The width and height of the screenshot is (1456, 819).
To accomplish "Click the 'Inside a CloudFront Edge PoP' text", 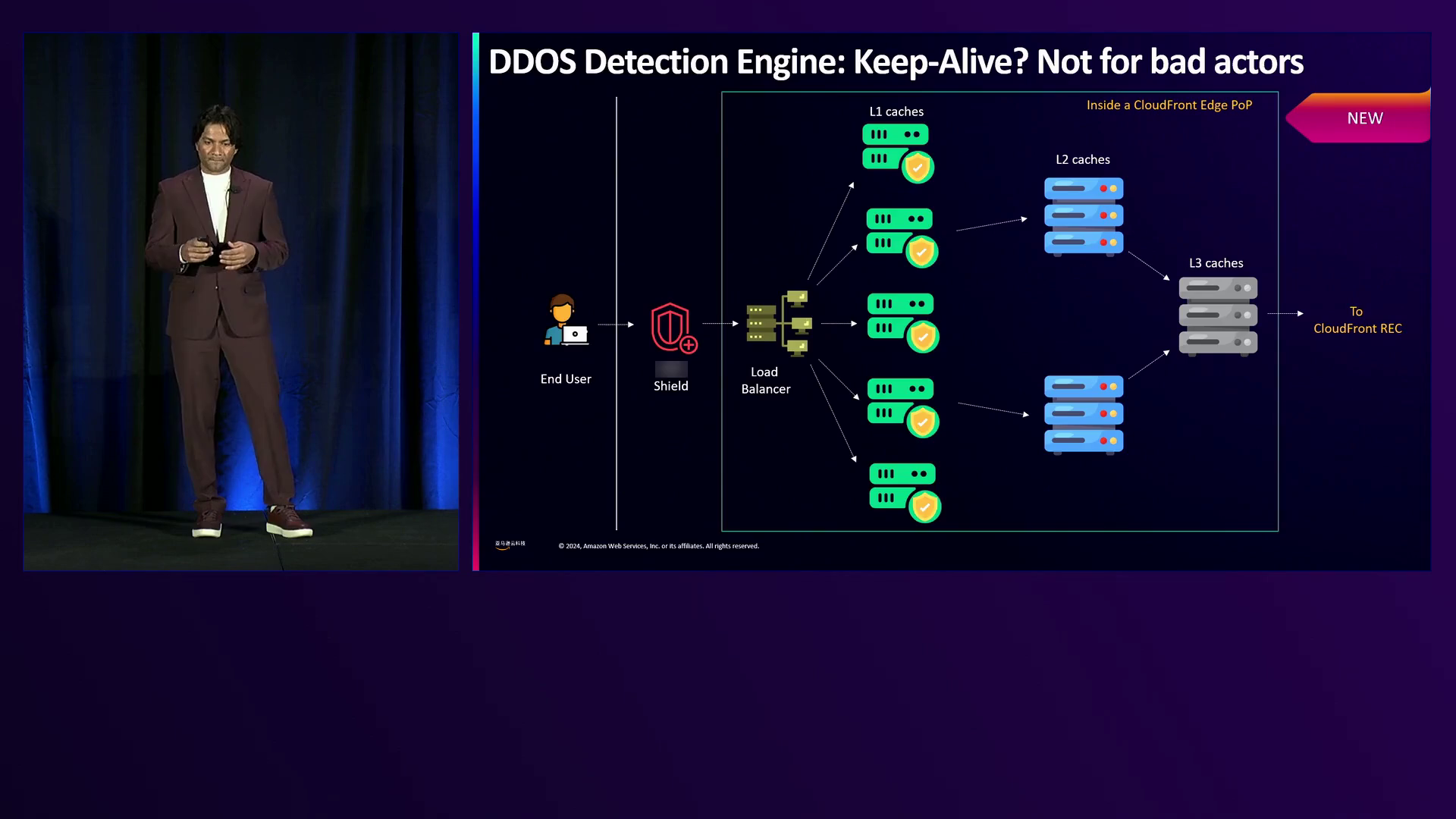I will click(x=1169, y=105).
